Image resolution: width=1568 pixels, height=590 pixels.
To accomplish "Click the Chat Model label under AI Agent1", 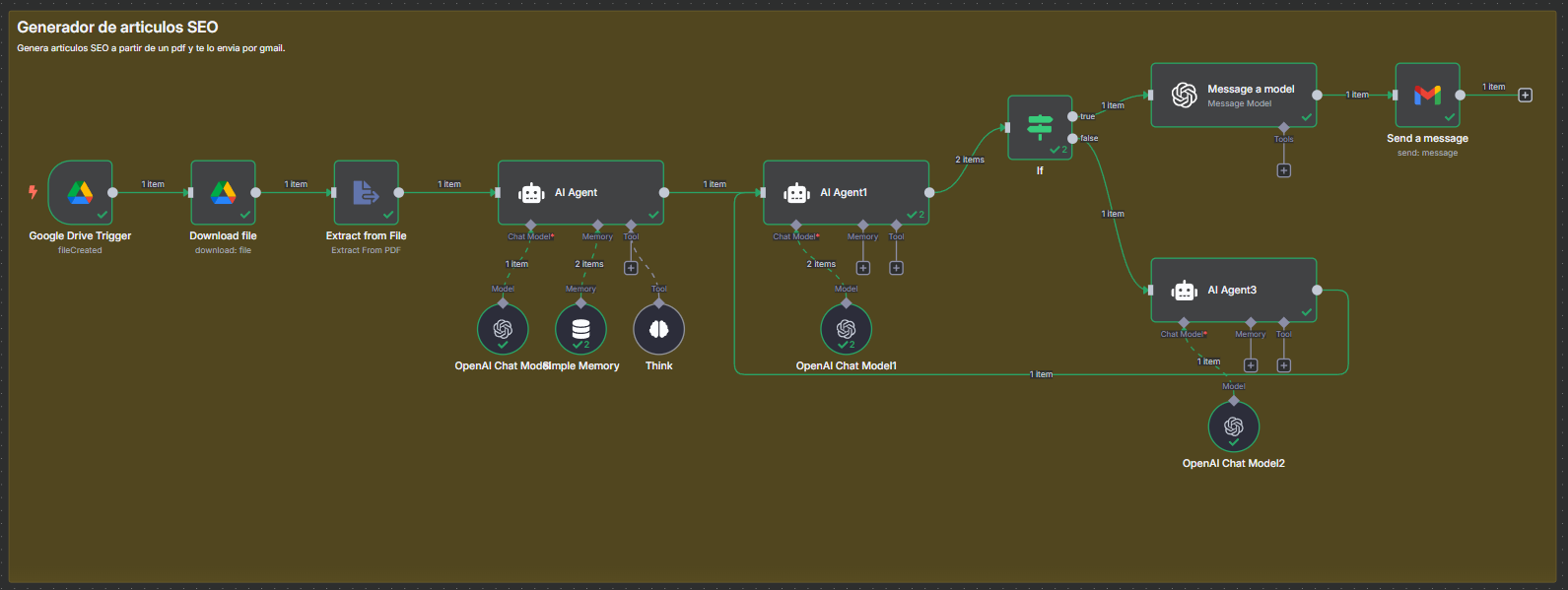I will (795, 236).
